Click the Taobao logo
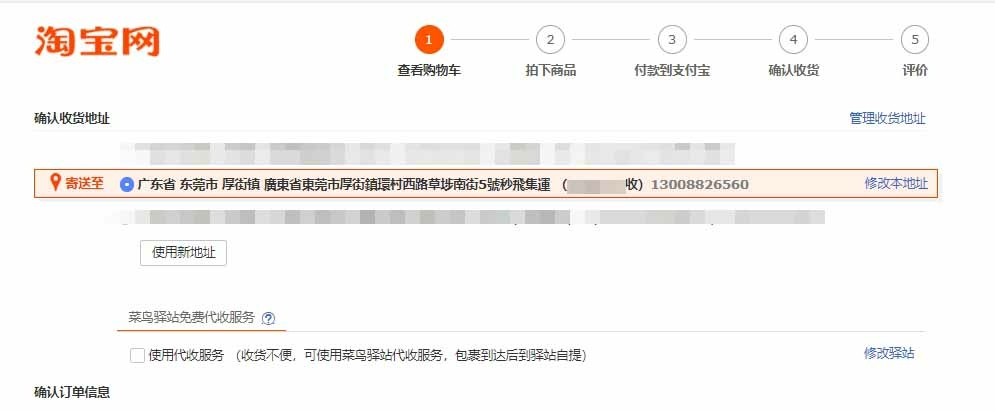The height and width of the screenshot is (411, 995). [97, 41]
